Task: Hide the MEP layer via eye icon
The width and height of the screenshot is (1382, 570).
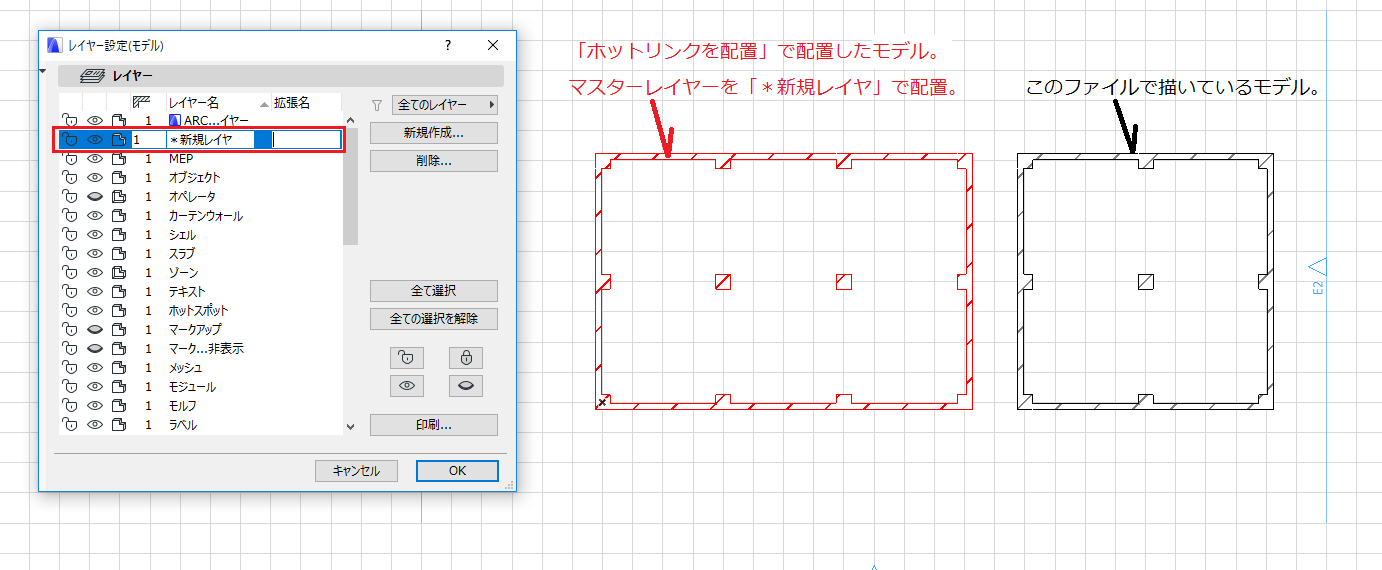Action: pos(95,158)
